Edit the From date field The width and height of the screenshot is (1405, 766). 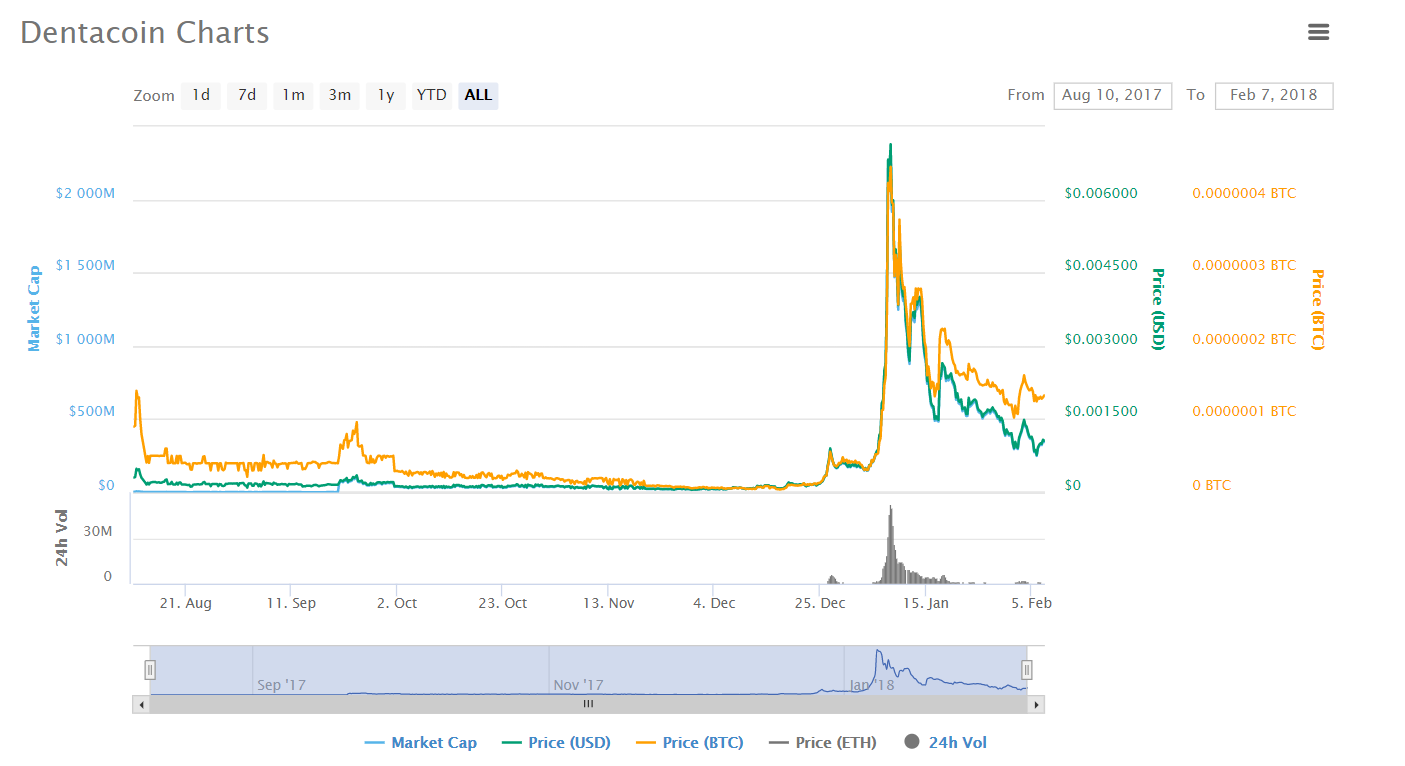[x=1112, y=95]
